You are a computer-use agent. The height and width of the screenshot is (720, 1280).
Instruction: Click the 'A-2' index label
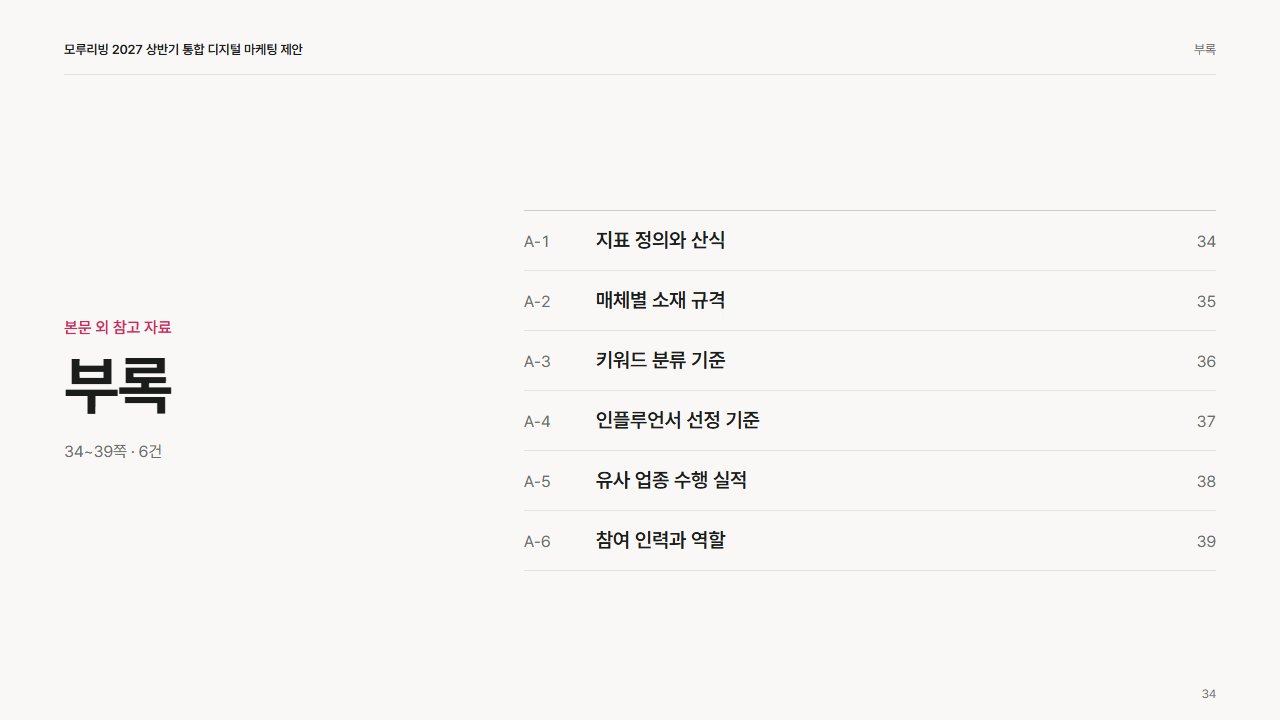537,301
